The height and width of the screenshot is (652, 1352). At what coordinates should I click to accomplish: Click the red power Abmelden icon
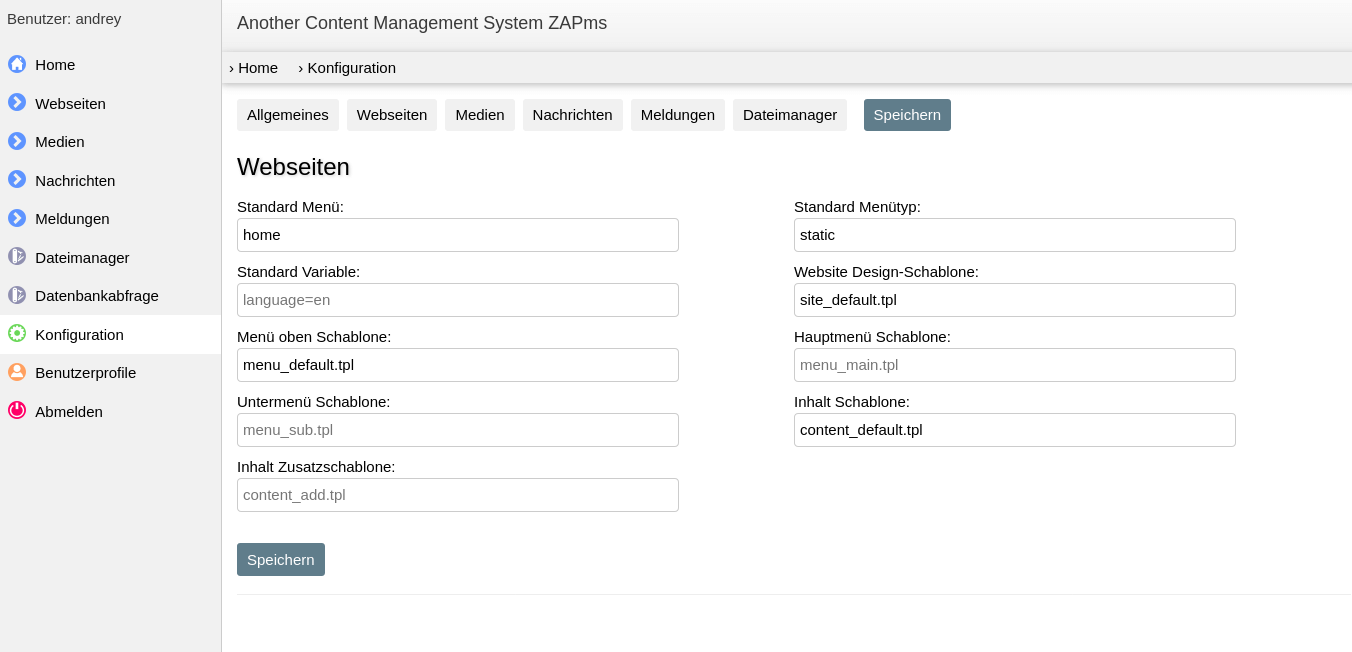[x=17, y=410]
